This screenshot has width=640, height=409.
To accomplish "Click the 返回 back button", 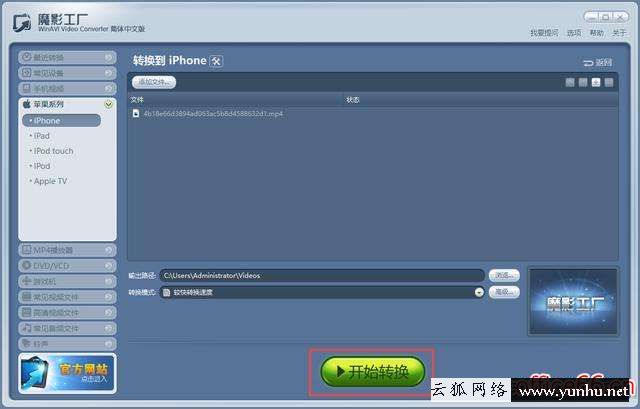I will click(x=598, y=62).
